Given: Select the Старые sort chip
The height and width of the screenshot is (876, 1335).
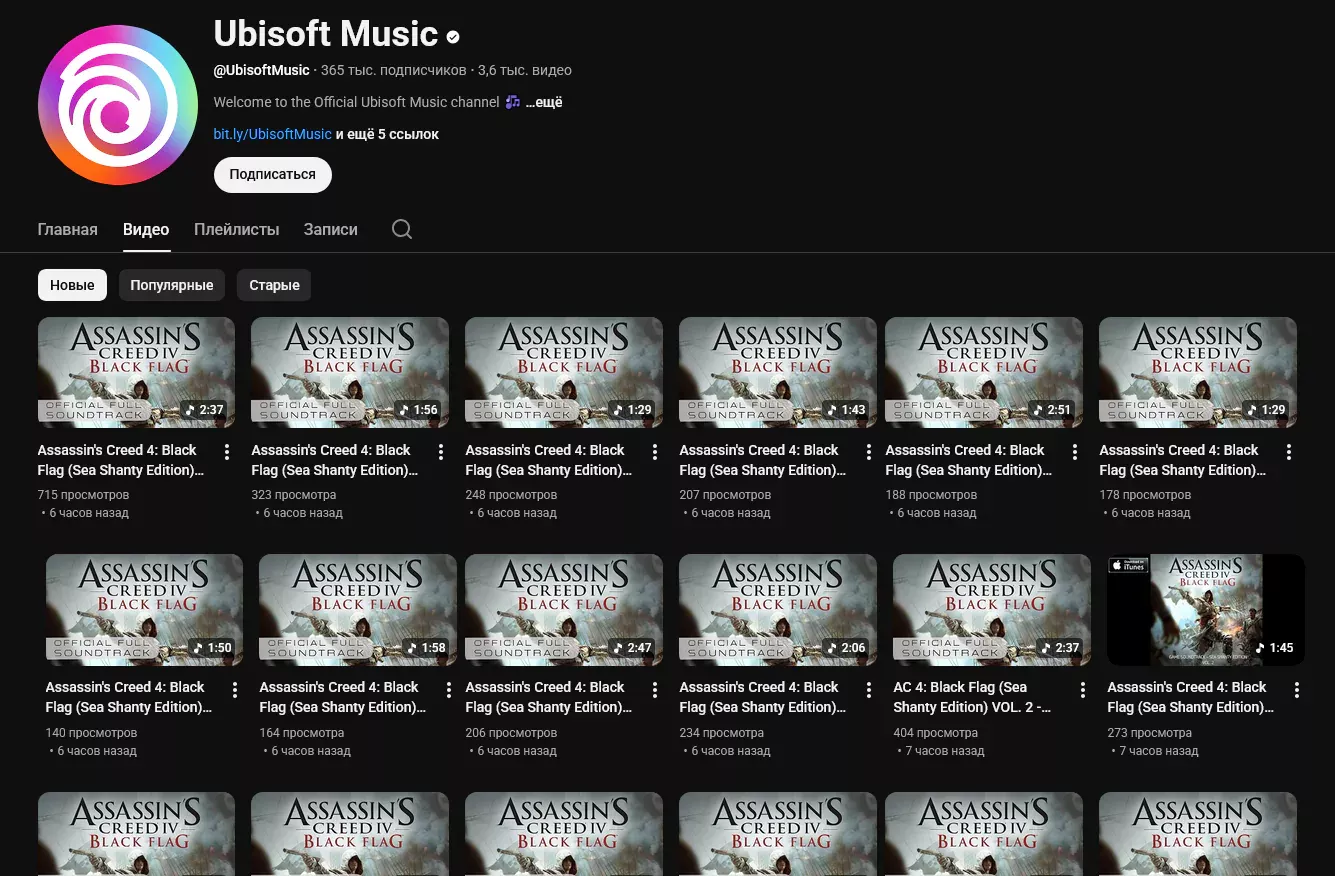Looking at the screenshot, I should pyautogui.click(x=274, y=285).
